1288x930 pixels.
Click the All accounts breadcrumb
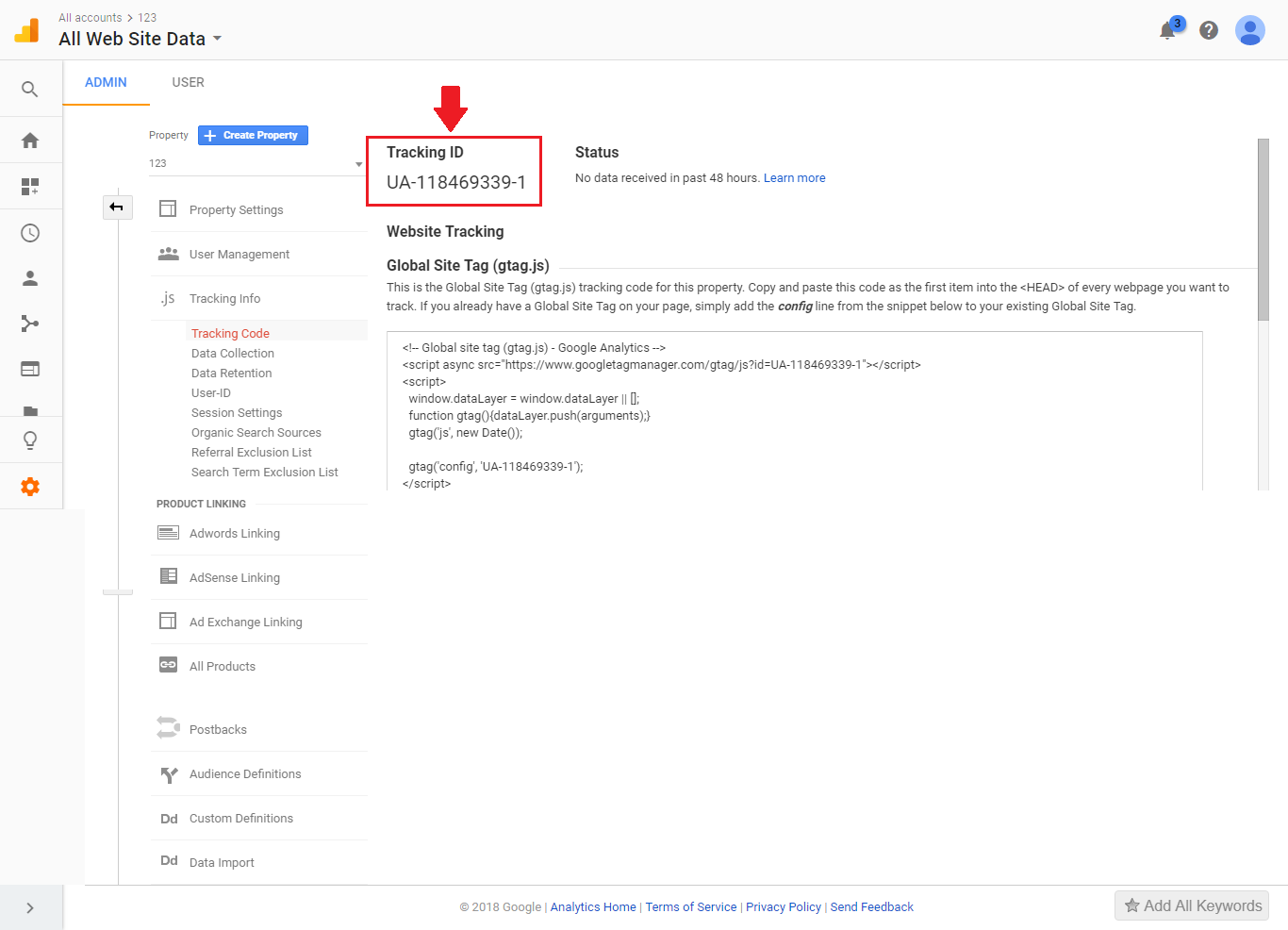(91, 17)
